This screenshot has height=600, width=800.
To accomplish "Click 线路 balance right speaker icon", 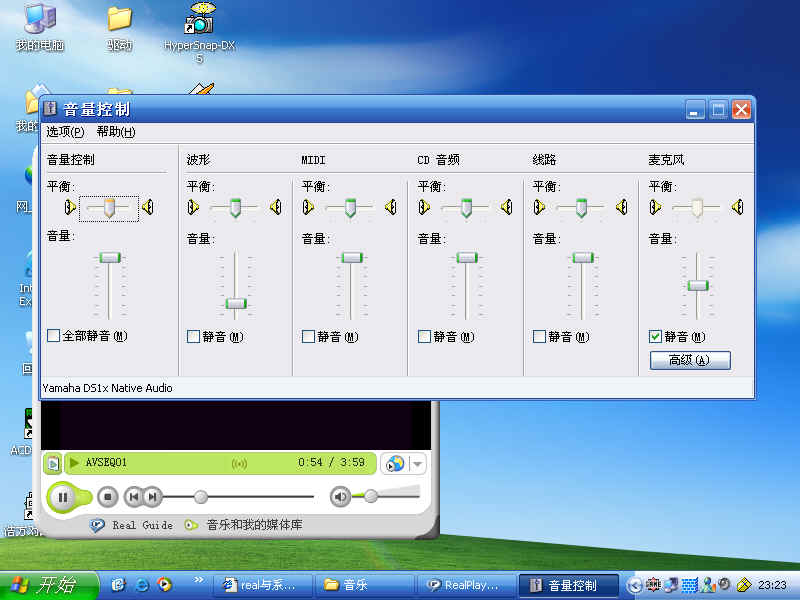I will (x=622, y=207).
